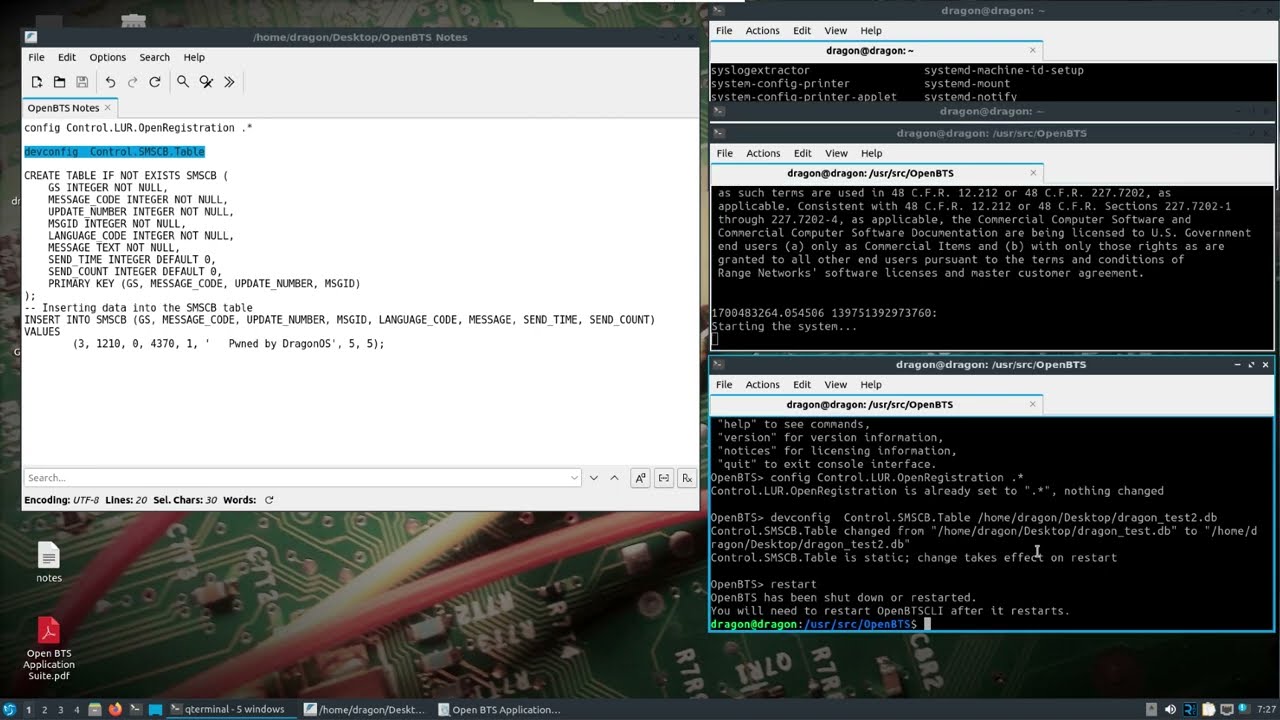Go to next search match arrow
The height and width of the screenshot is (720, 1280).
coord(594,478)
